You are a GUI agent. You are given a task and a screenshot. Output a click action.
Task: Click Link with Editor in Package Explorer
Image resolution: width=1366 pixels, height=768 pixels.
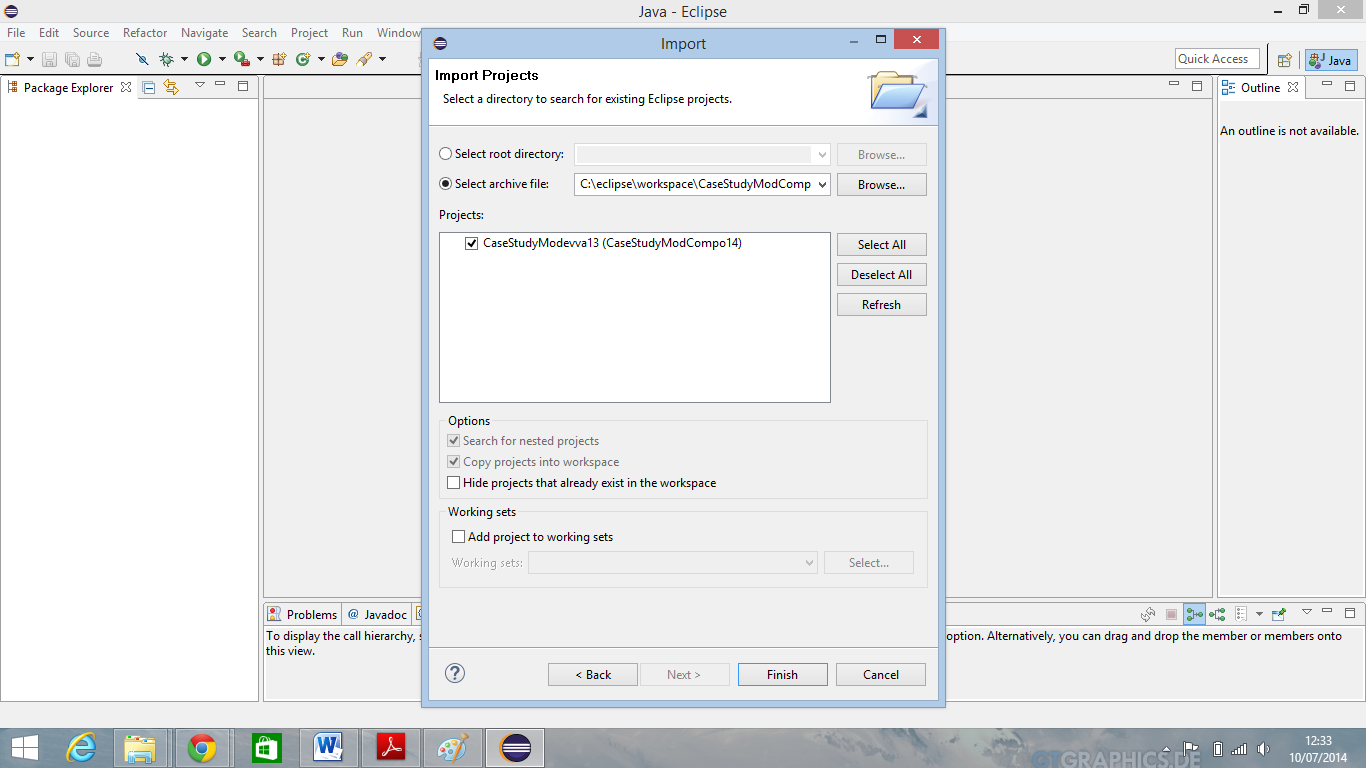(171, 87)
